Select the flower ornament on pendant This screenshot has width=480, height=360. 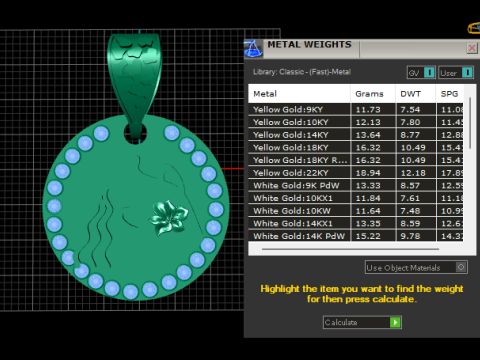click(168, 218)
